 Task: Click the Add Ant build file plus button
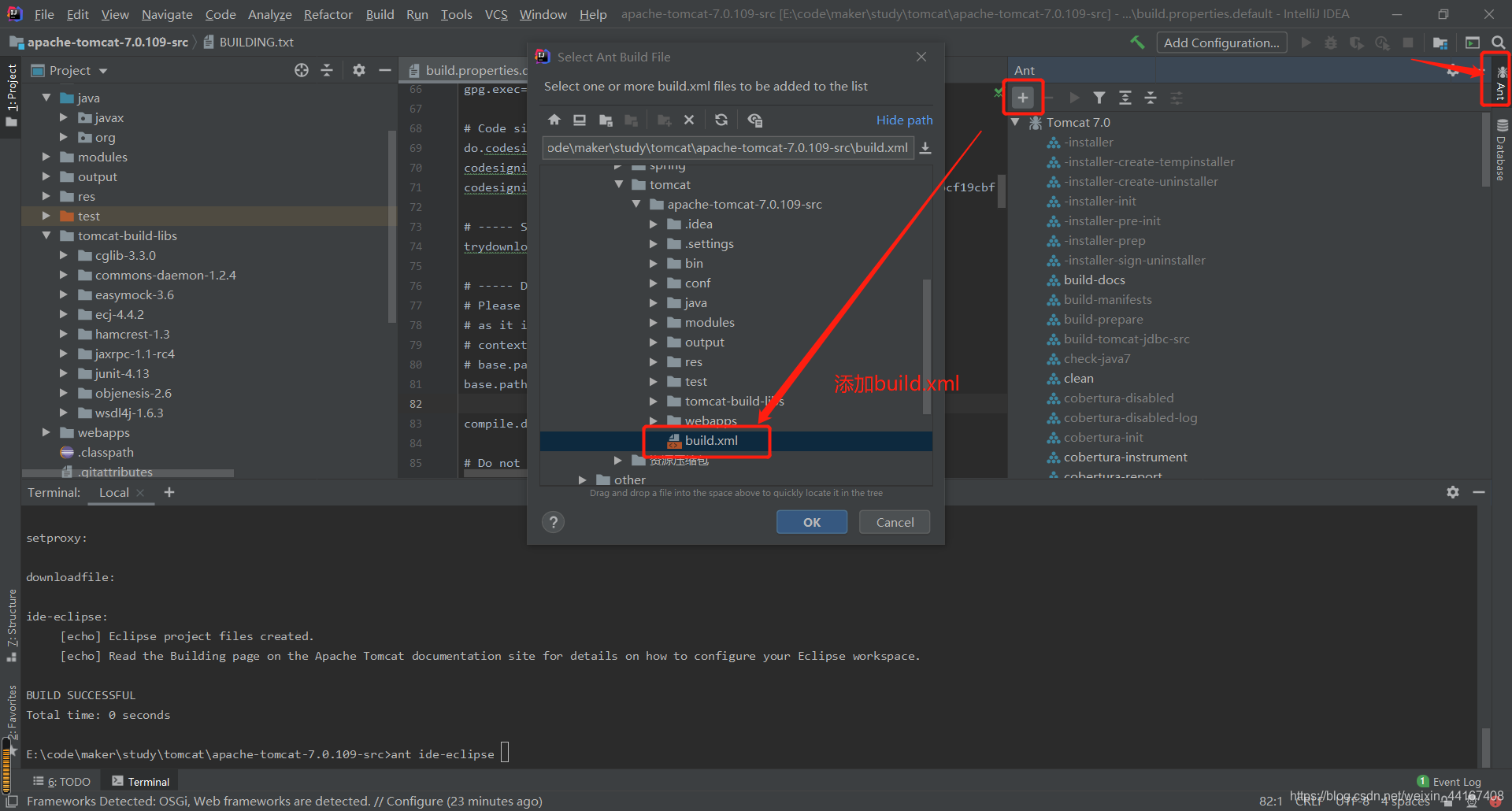(x=1022, y=98)
